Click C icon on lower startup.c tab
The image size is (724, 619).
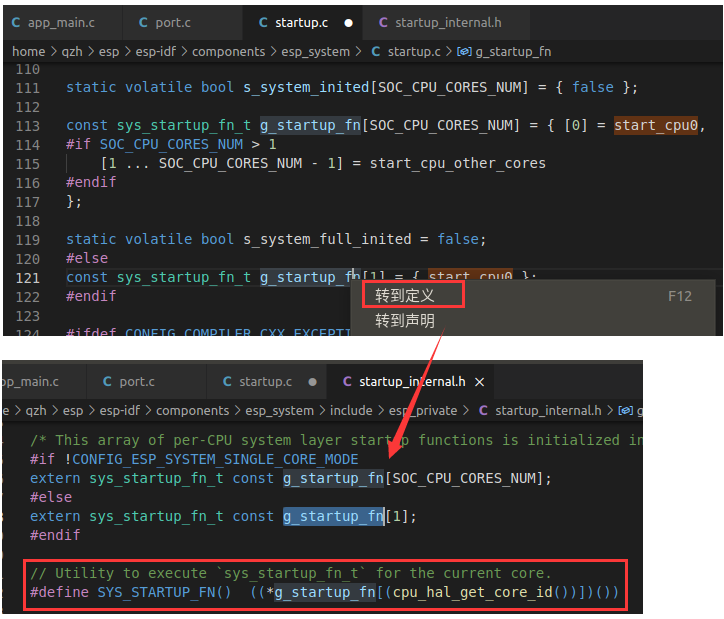pos(227,382)
